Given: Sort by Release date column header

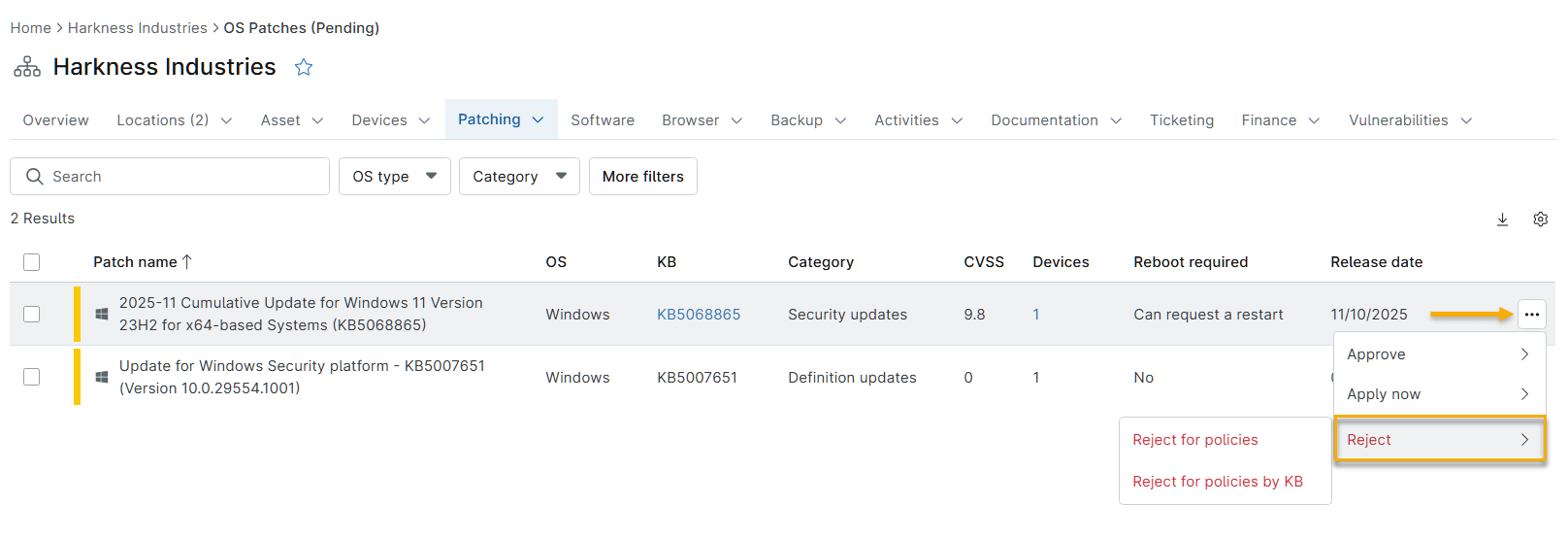Looking at the screenshot, I should coord(1377,262).
